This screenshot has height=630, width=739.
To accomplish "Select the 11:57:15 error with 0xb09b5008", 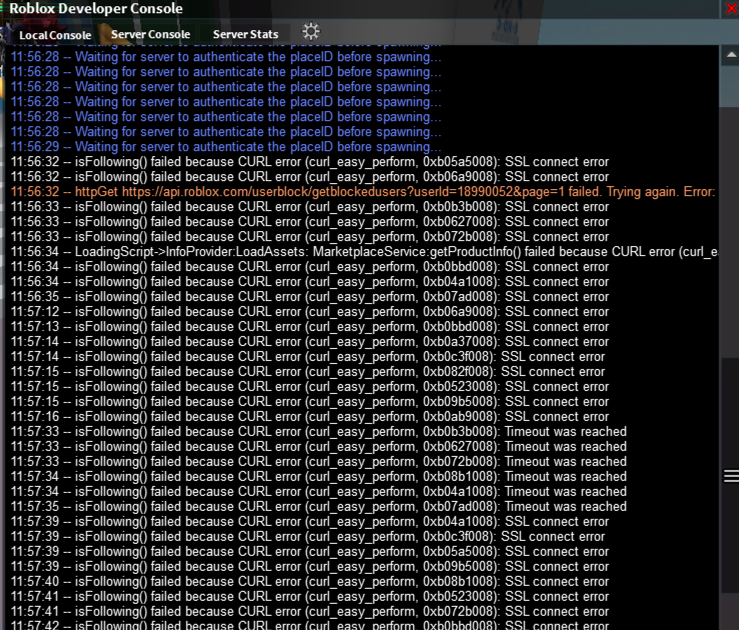I will coord(310,401).
